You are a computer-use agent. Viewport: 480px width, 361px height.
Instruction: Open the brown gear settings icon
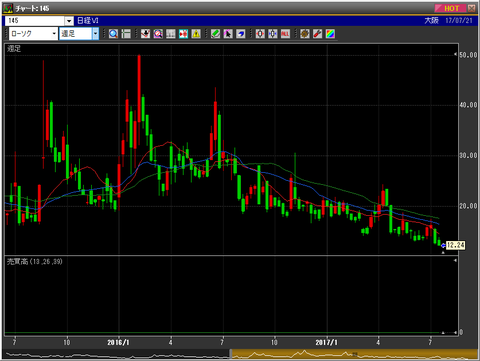[x=305, y=34]
